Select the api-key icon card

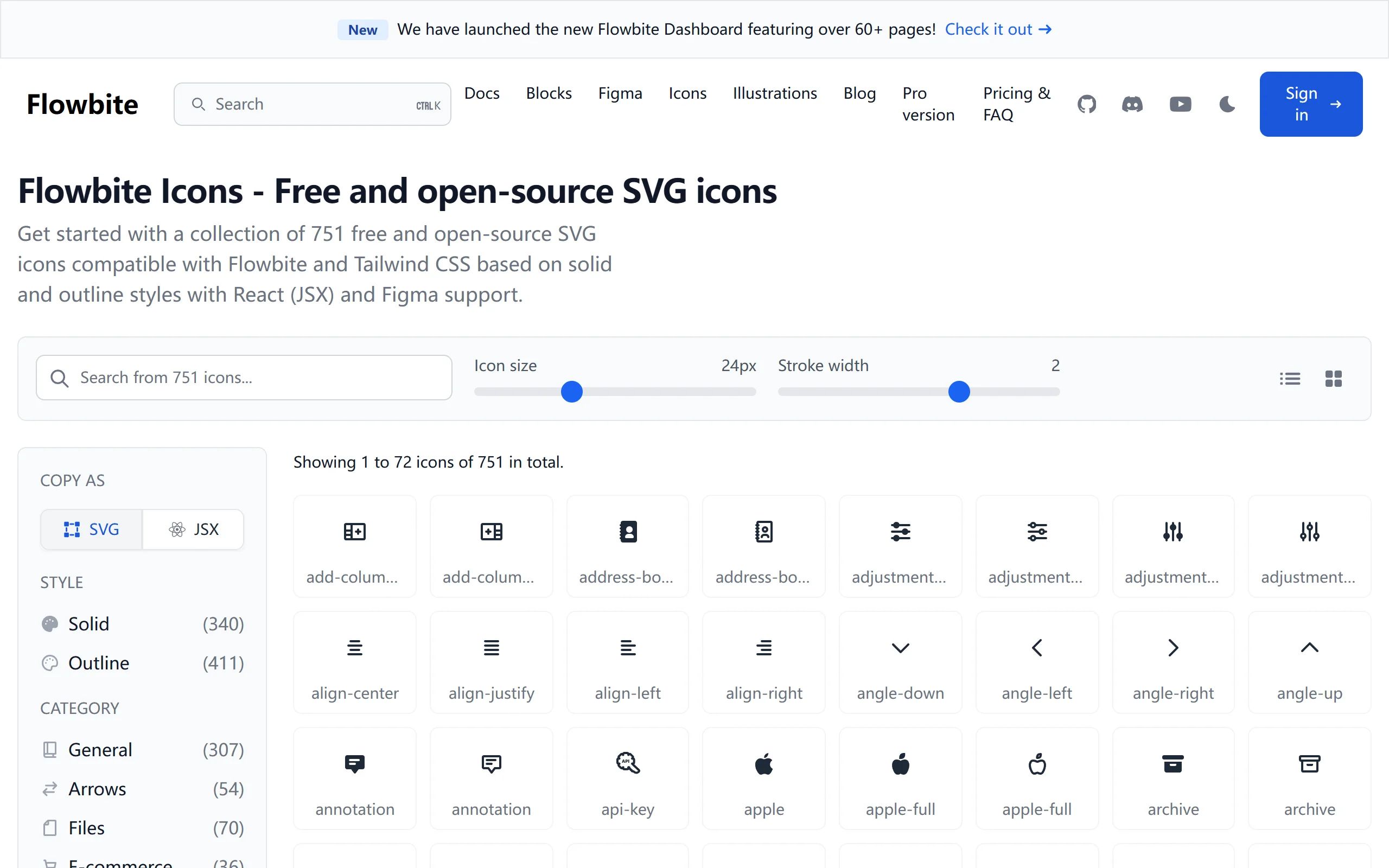tap(628, 778)
